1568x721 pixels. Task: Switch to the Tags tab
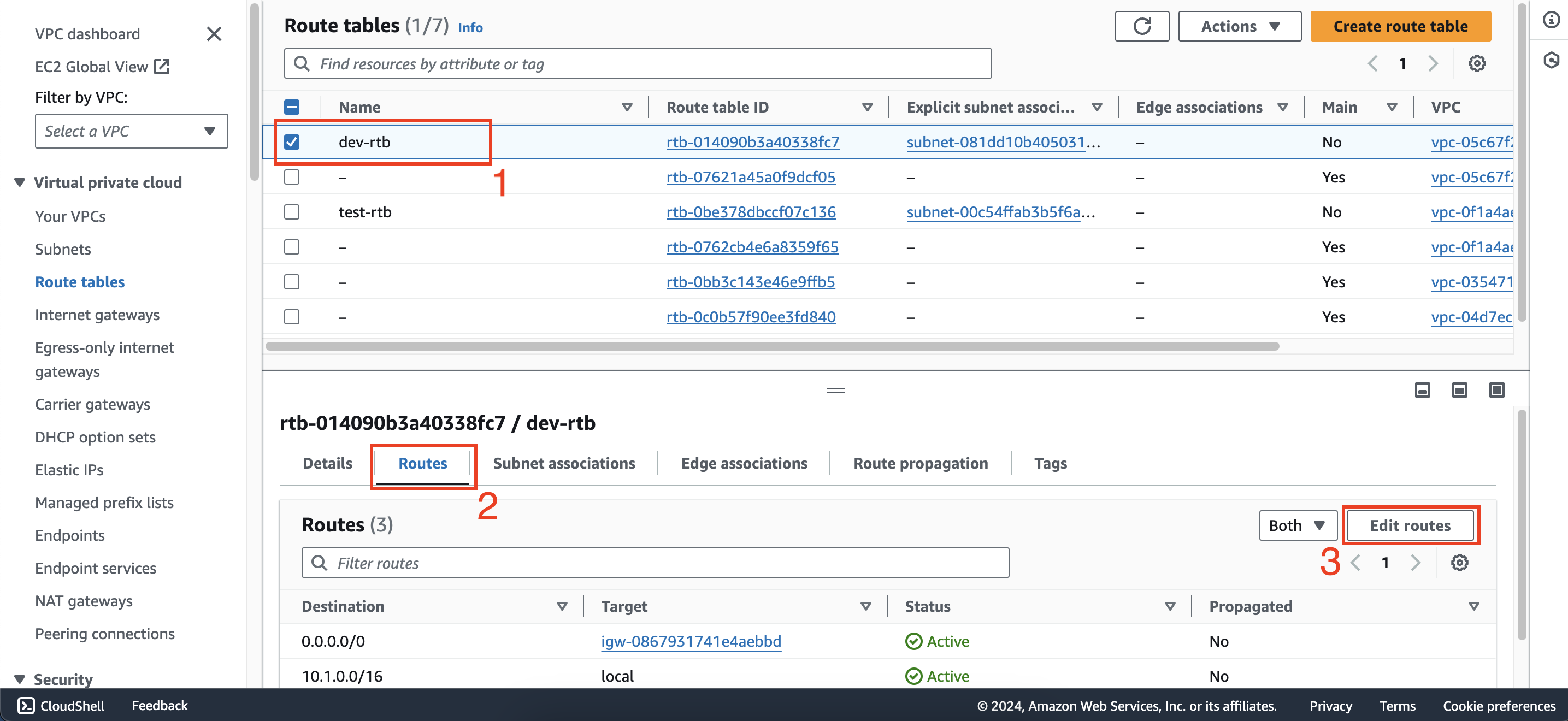(1050, 464)
